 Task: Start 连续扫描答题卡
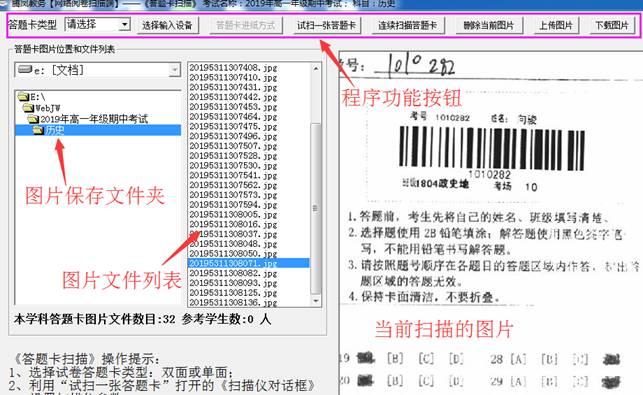point(407,25)
